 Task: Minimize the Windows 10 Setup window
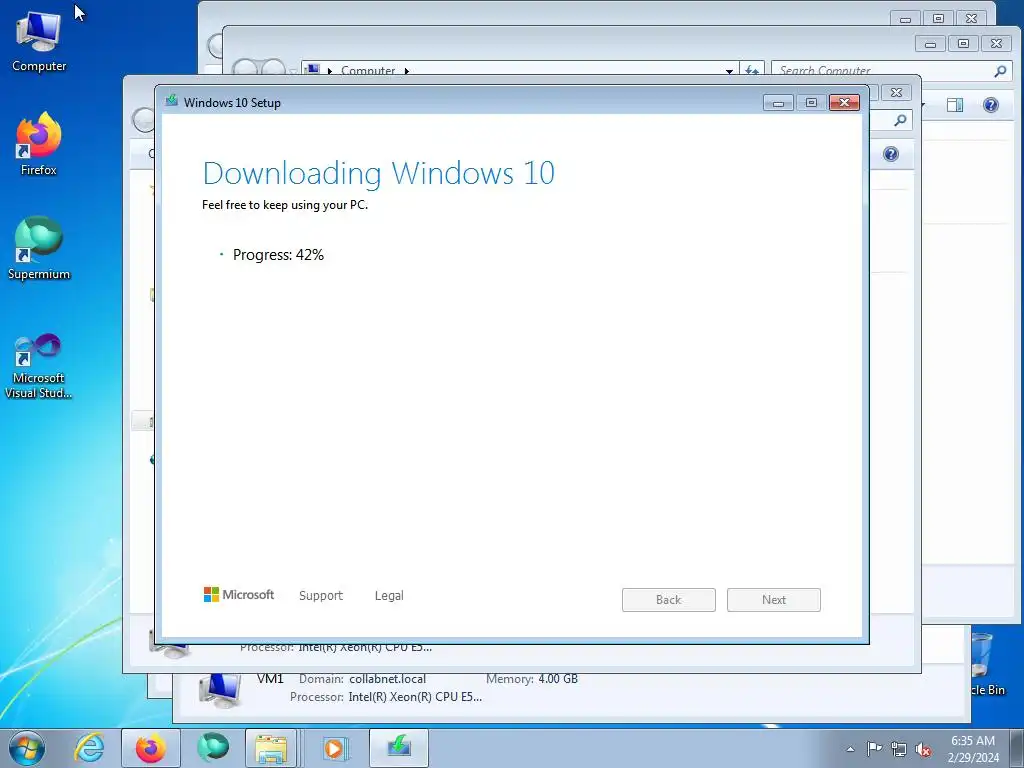[x=778, y=103]
